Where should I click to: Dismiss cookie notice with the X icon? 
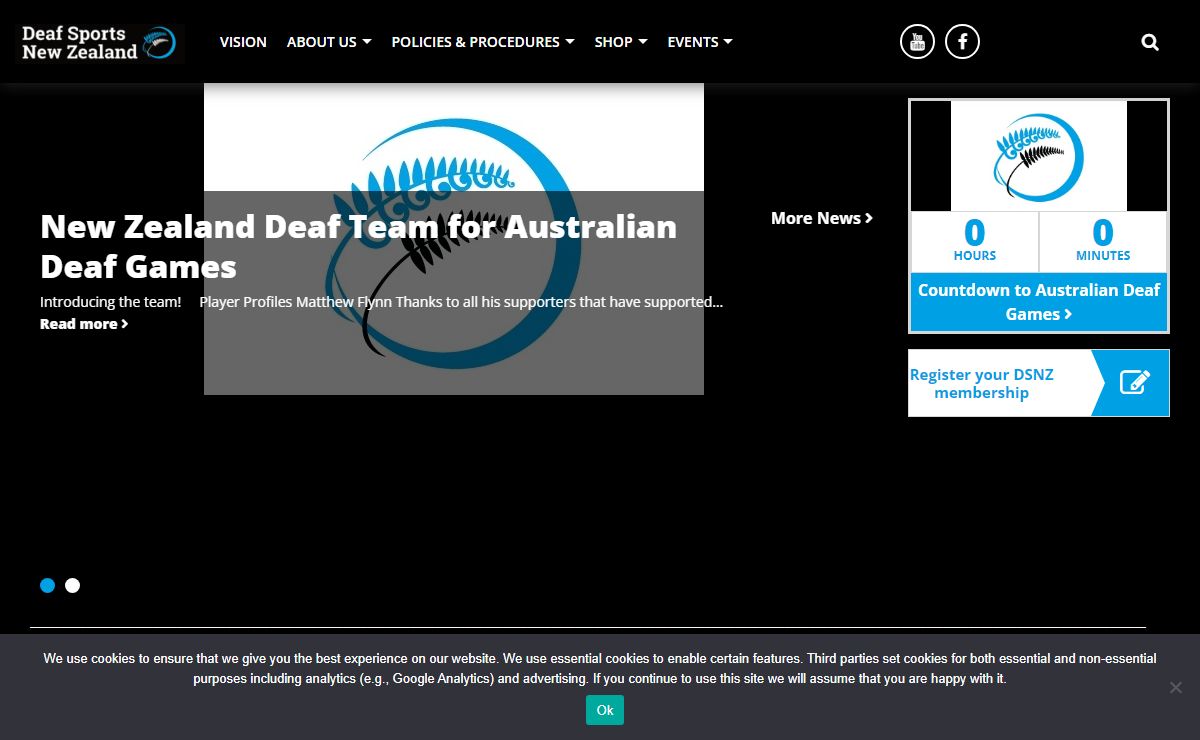pyautogui.click(x=1176, y=687)
